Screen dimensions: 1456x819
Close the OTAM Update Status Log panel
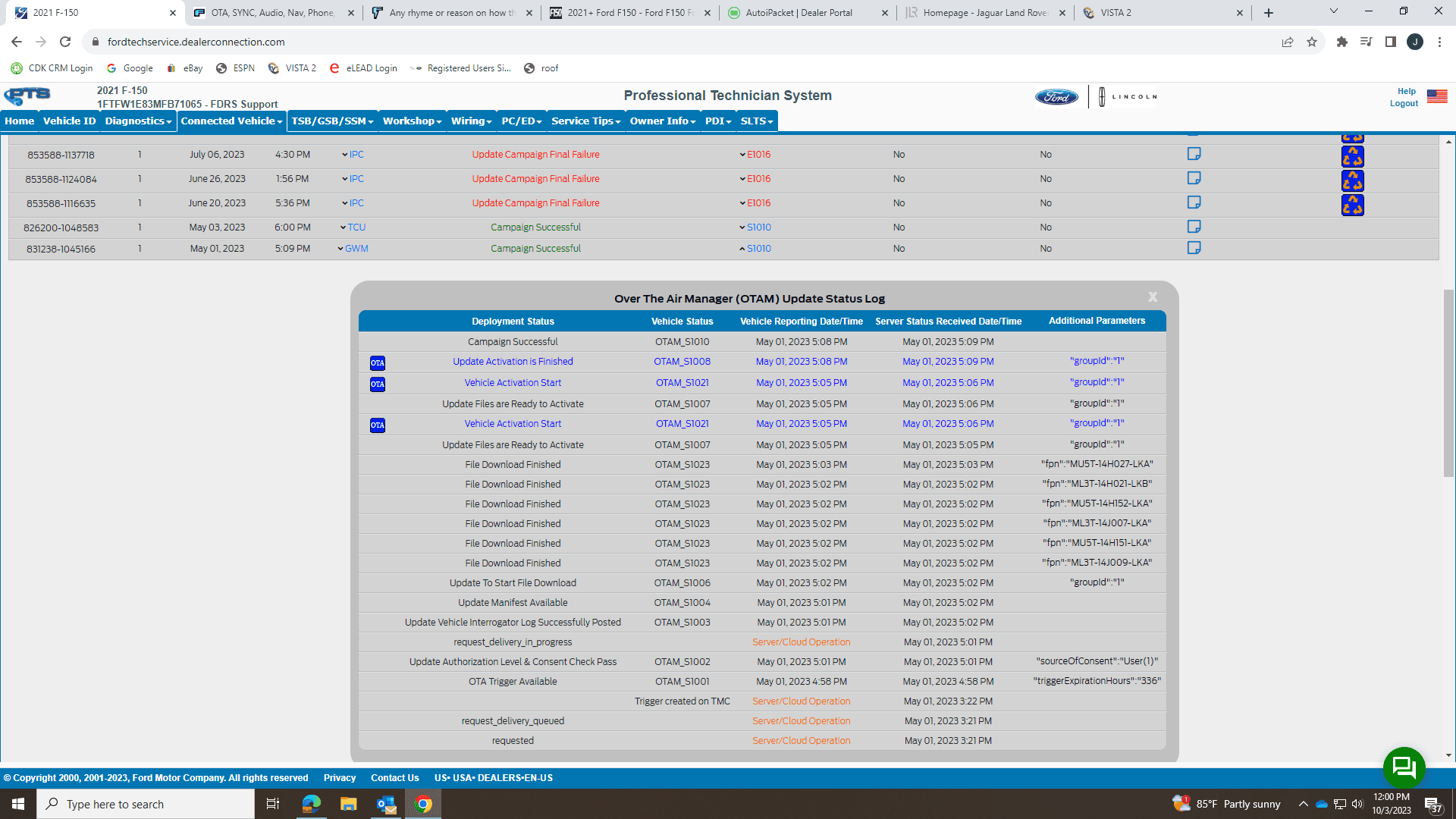[x=1153, y=297]
